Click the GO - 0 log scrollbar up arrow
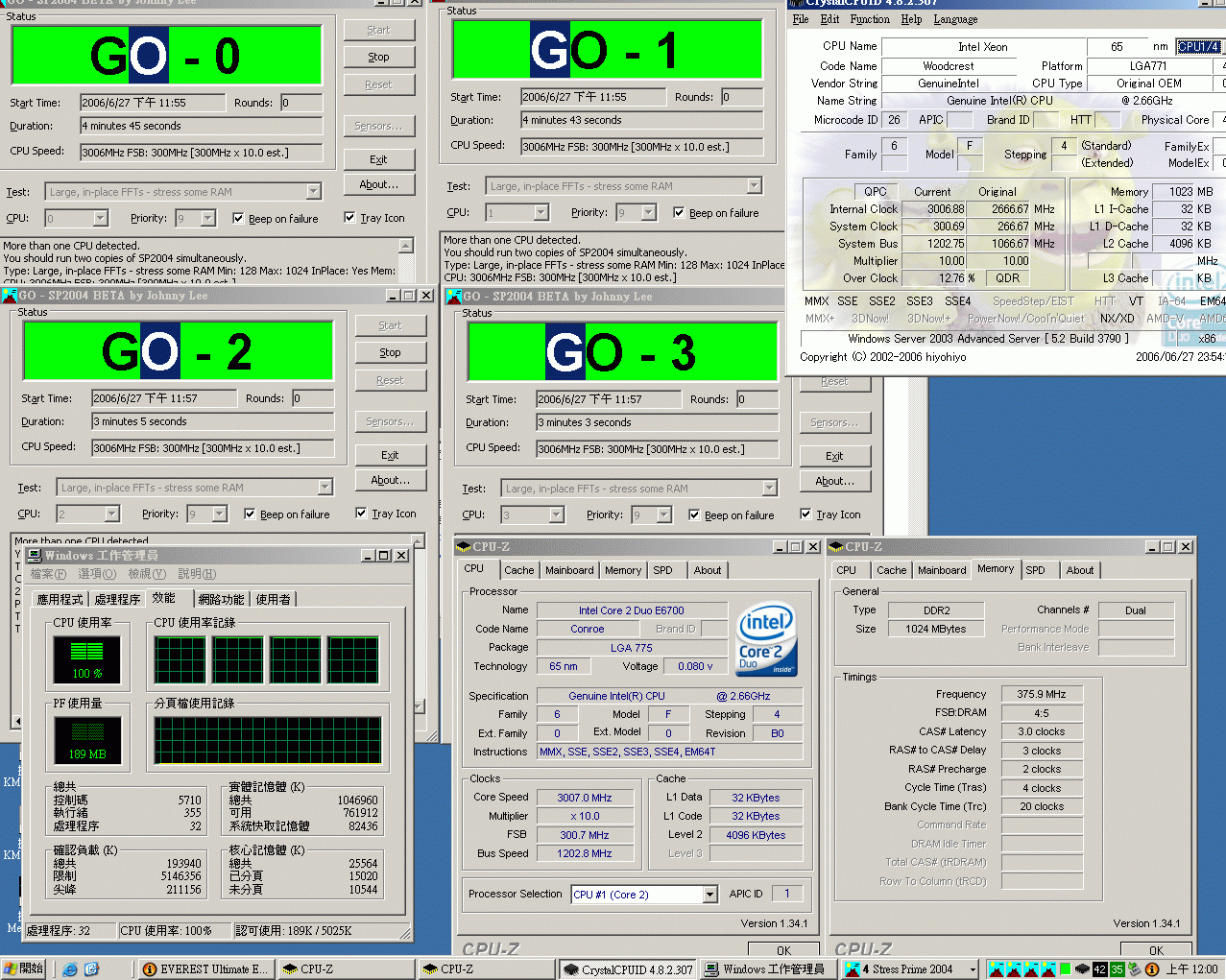Viewport: 1226px width, 980px height. tap(406, 246)
